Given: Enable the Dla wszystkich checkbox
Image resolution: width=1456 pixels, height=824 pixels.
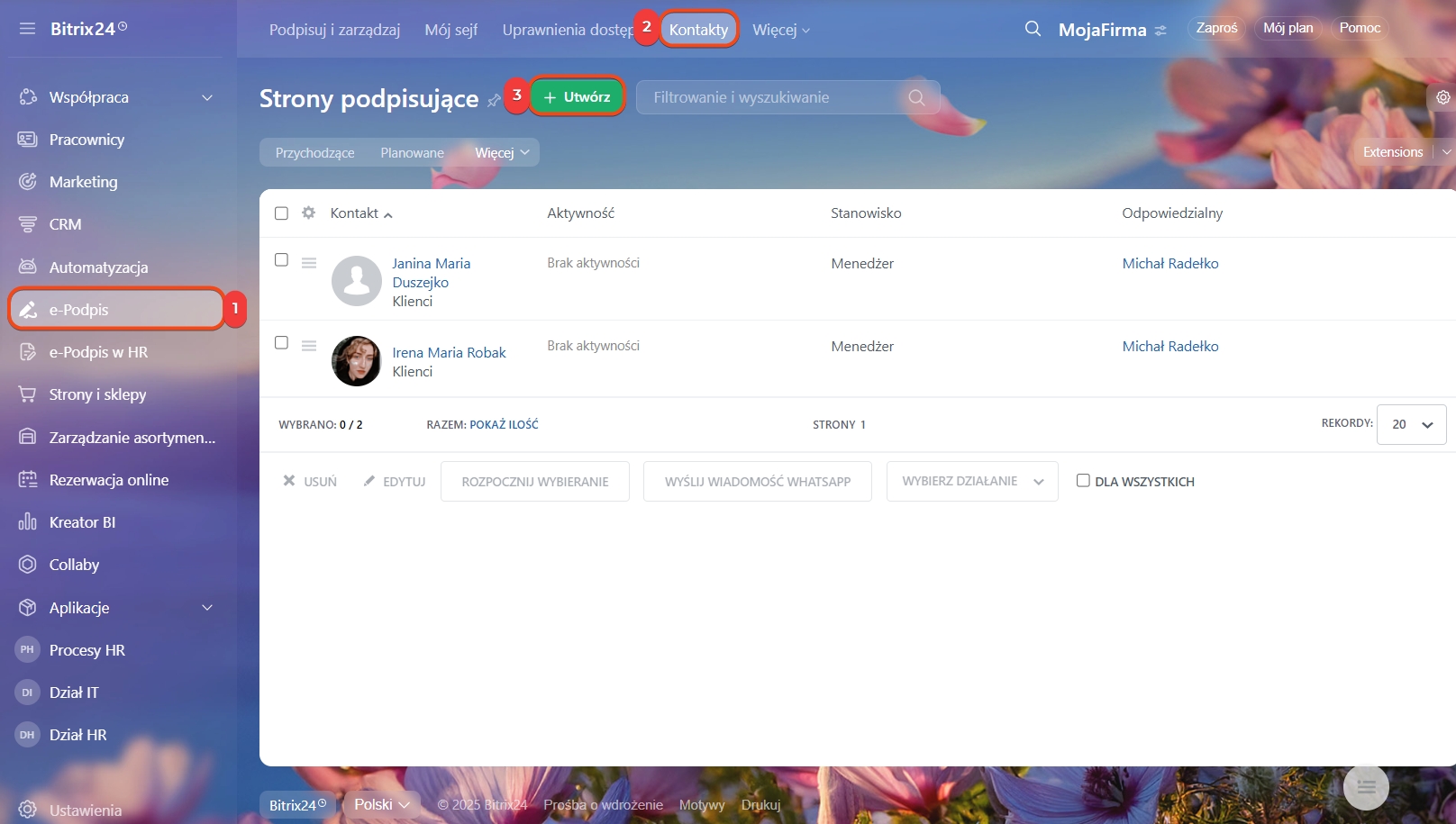Looking at the screenshot, I should (x=1083, y=481).
